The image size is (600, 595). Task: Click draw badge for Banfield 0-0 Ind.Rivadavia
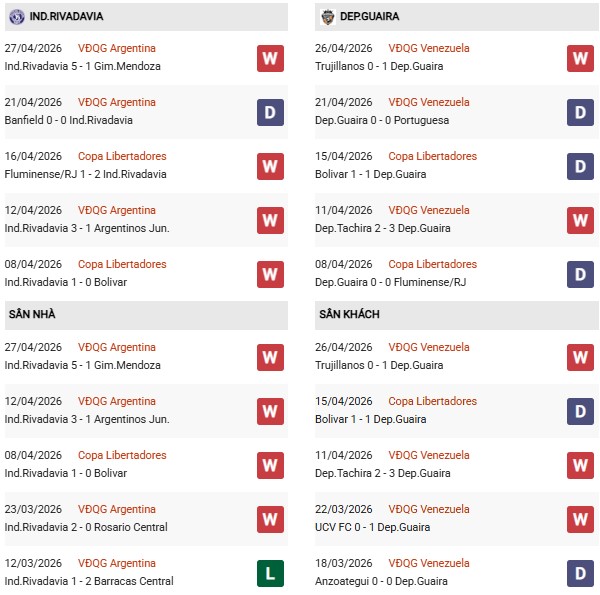click(x=270, y=112)
